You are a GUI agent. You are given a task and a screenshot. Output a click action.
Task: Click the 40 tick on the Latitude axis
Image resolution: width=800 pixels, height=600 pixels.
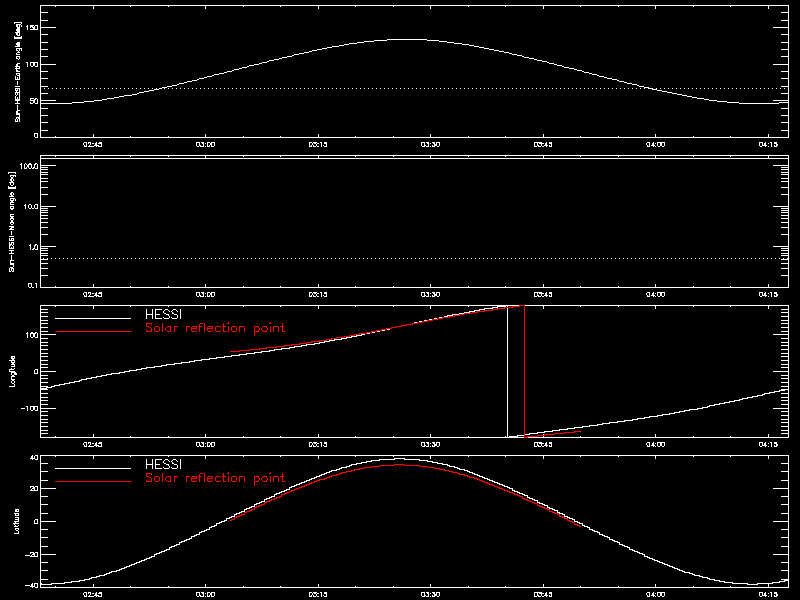point(34,458)
